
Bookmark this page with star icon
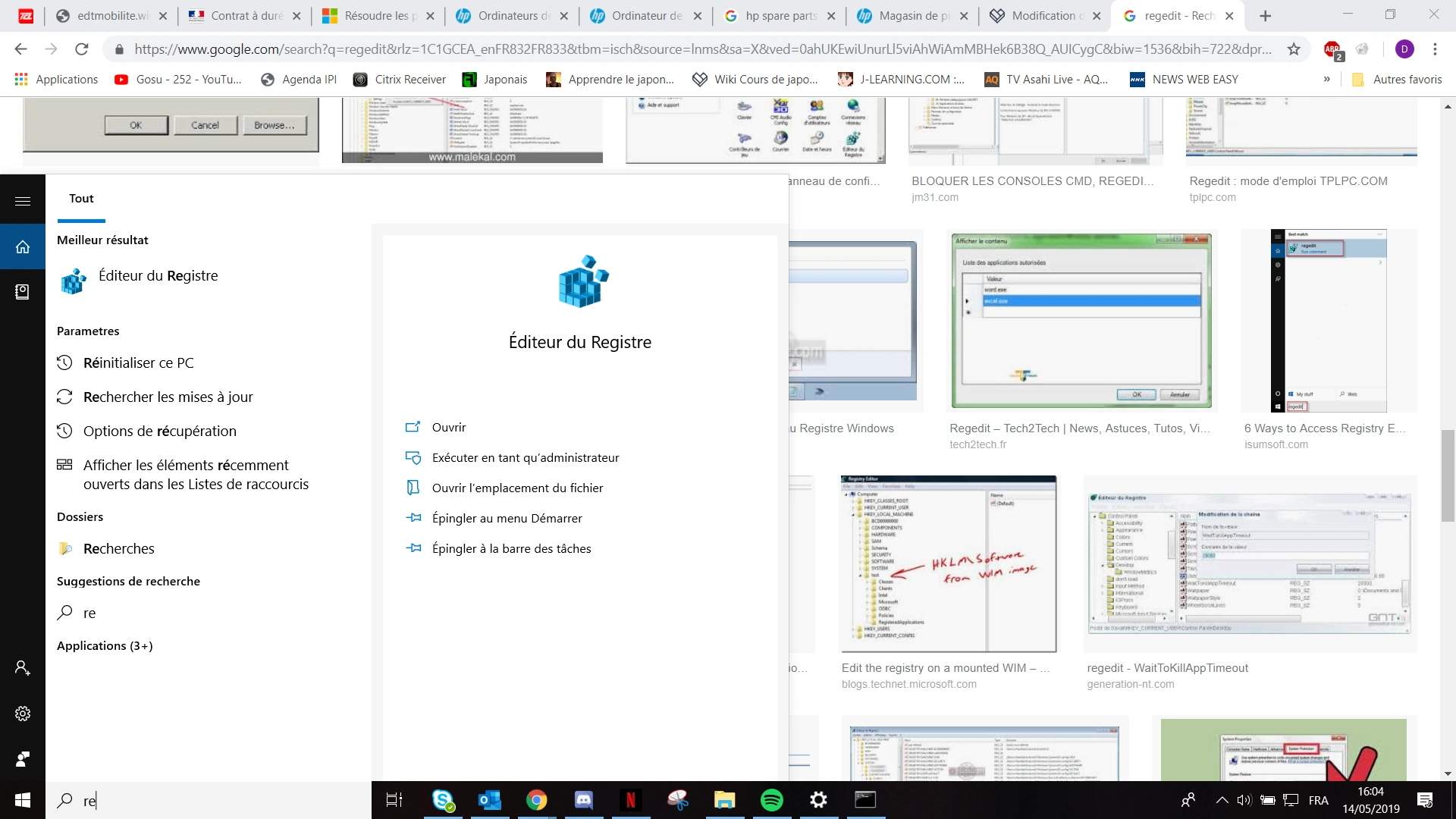coord(1294,49)
